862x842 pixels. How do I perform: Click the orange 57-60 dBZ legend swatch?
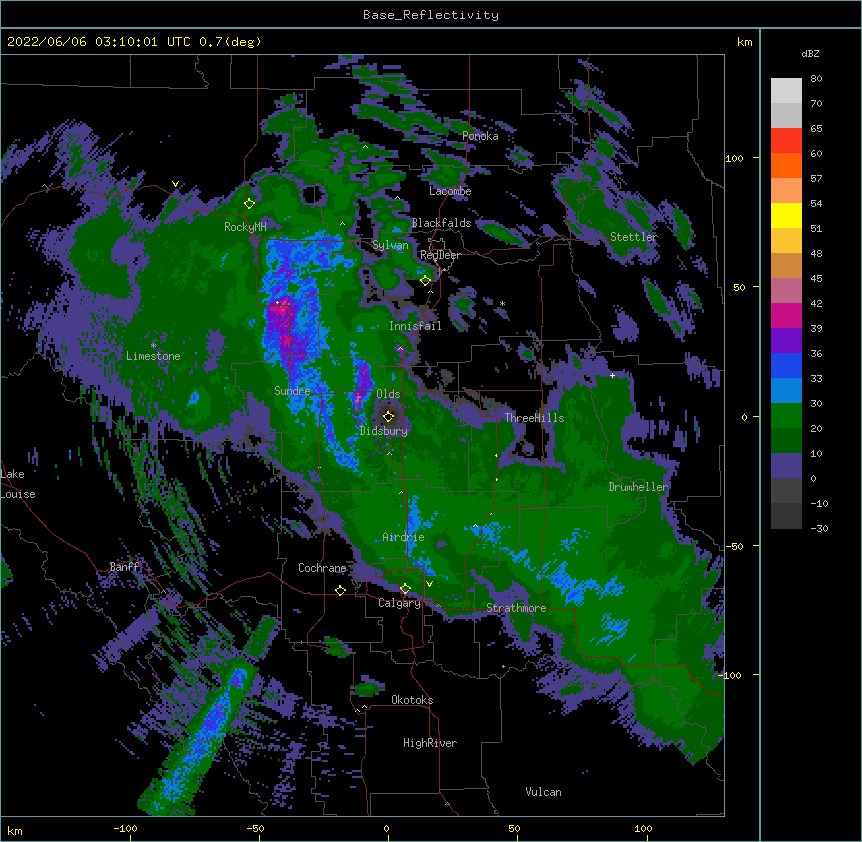[x=786, y=165]
